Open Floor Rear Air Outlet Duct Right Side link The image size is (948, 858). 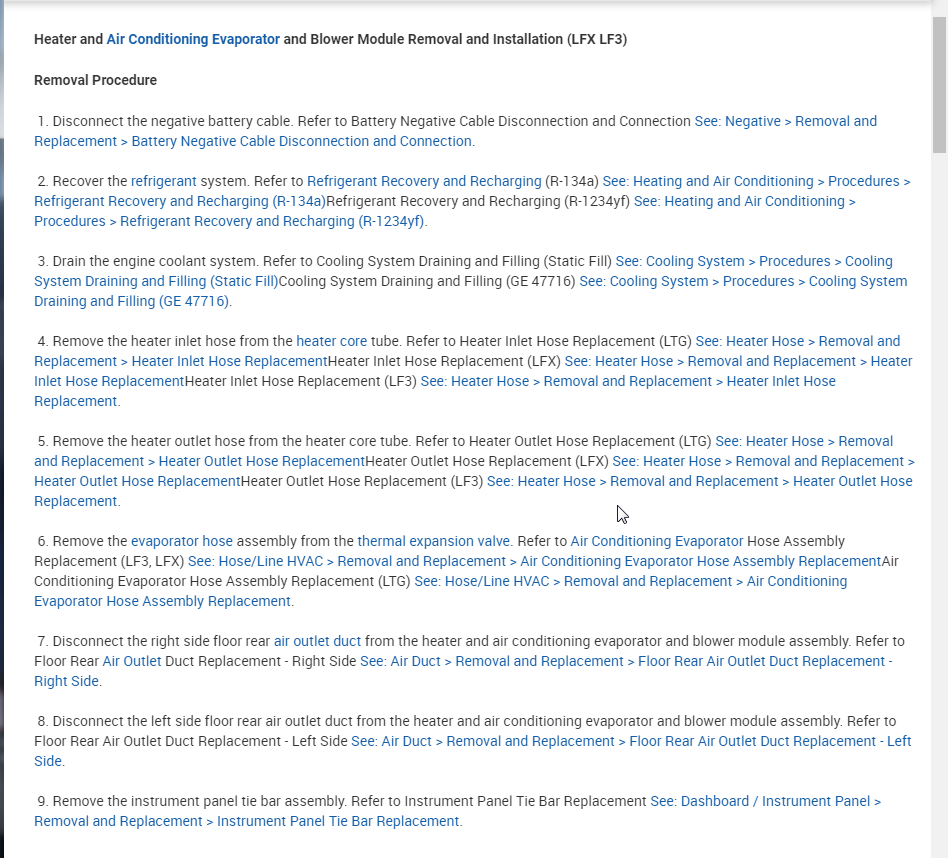626,661
